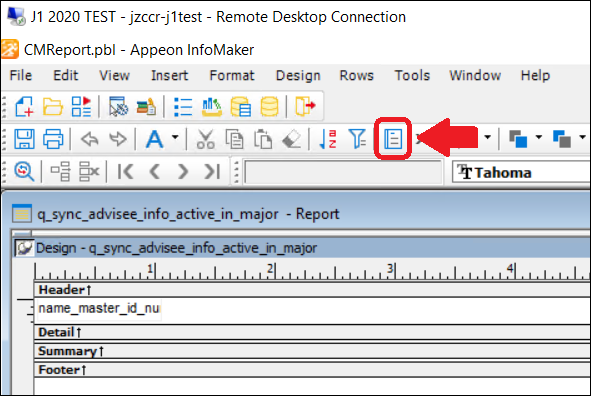This screenshot has width=591, height=396.
Task: Click the Remote Desktop Connection title bar icon
Action: [x=17, y=17]
